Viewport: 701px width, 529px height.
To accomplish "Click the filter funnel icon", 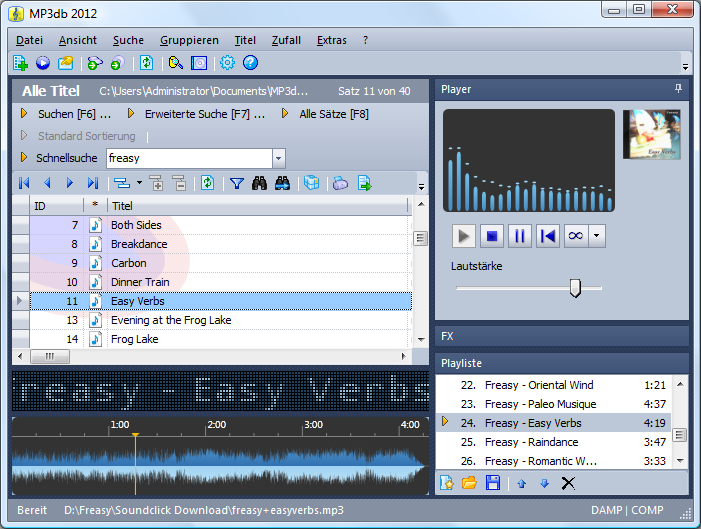I will coord(236,183).
